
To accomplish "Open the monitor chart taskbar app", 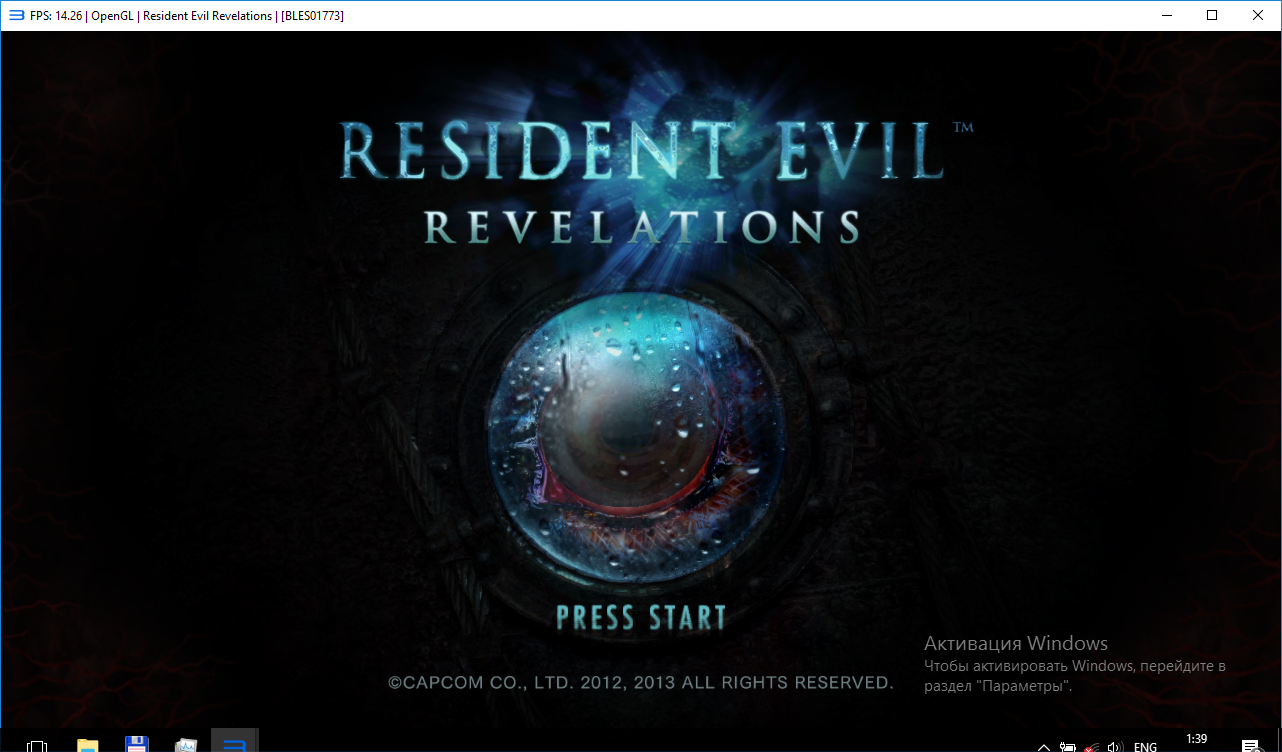I will pos(186,745).
